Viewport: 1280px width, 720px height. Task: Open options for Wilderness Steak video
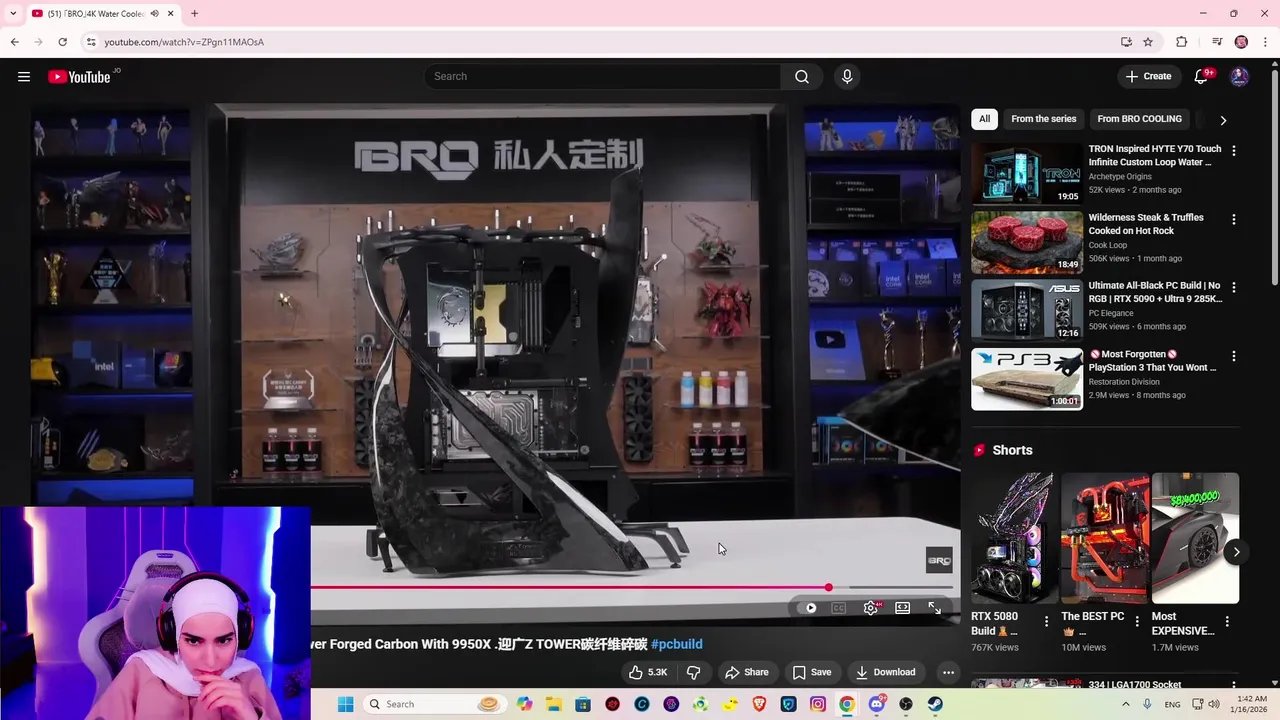(1233, 219)
